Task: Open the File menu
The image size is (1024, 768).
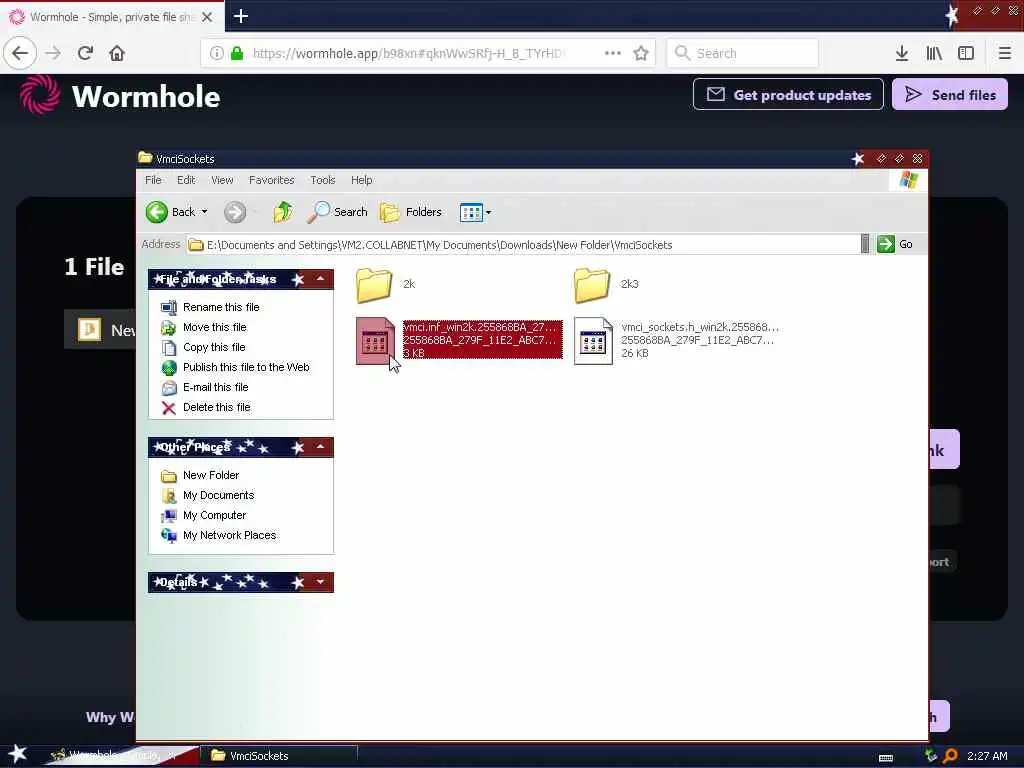Action: 153,180
